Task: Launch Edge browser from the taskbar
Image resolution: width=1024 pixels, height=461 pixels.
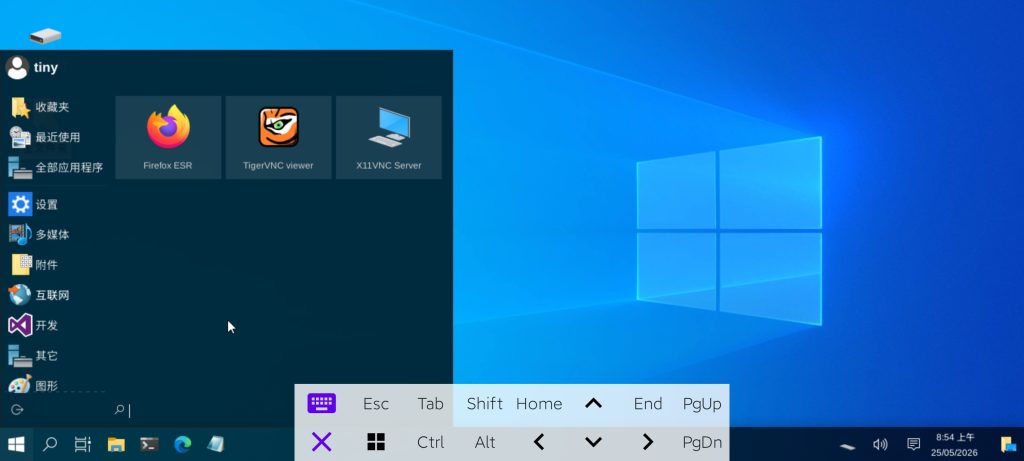Action: [183, 445]
